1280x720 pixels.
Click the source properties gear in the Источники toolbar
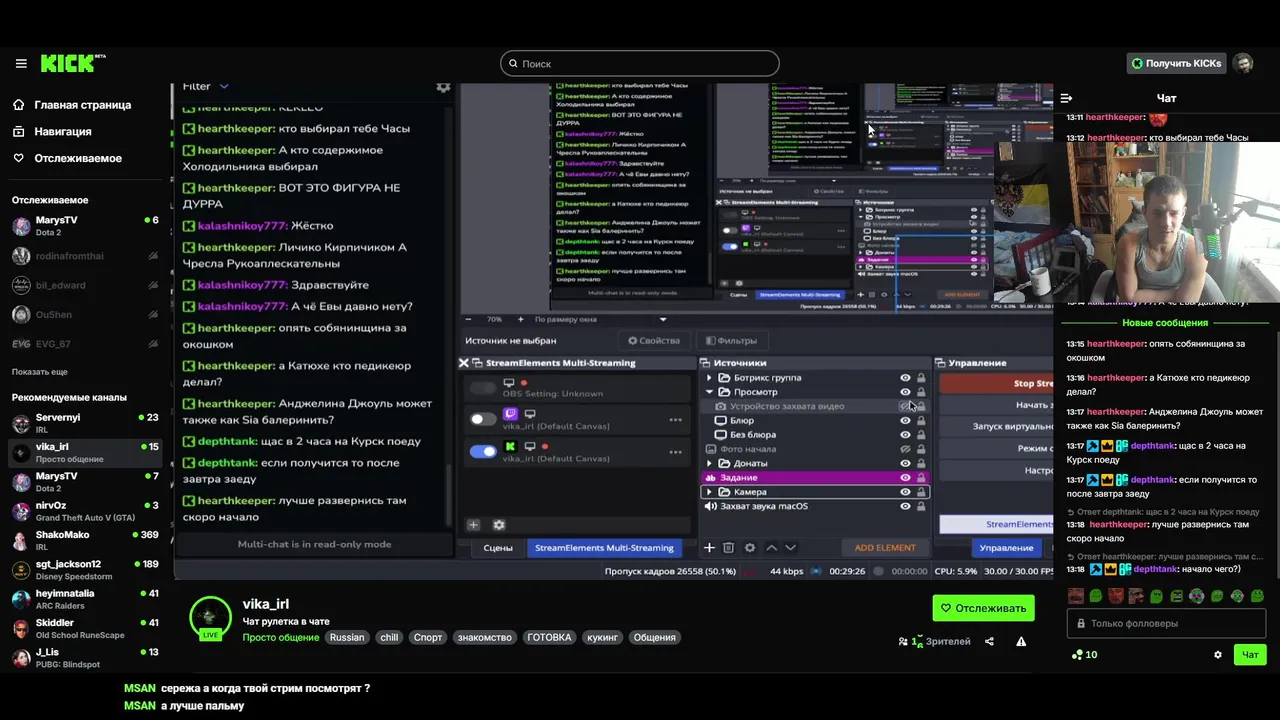tap(749, 548)
